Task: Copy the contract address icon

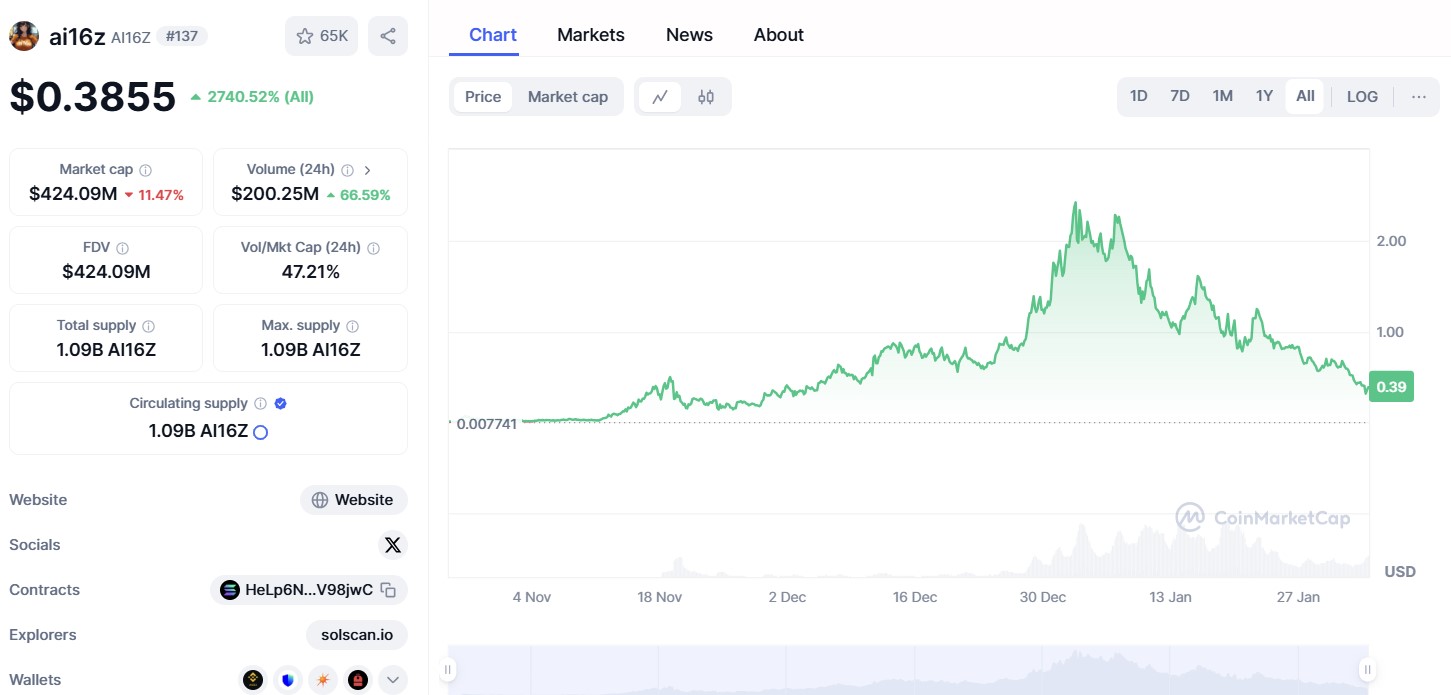Action: tap(389, 590)
